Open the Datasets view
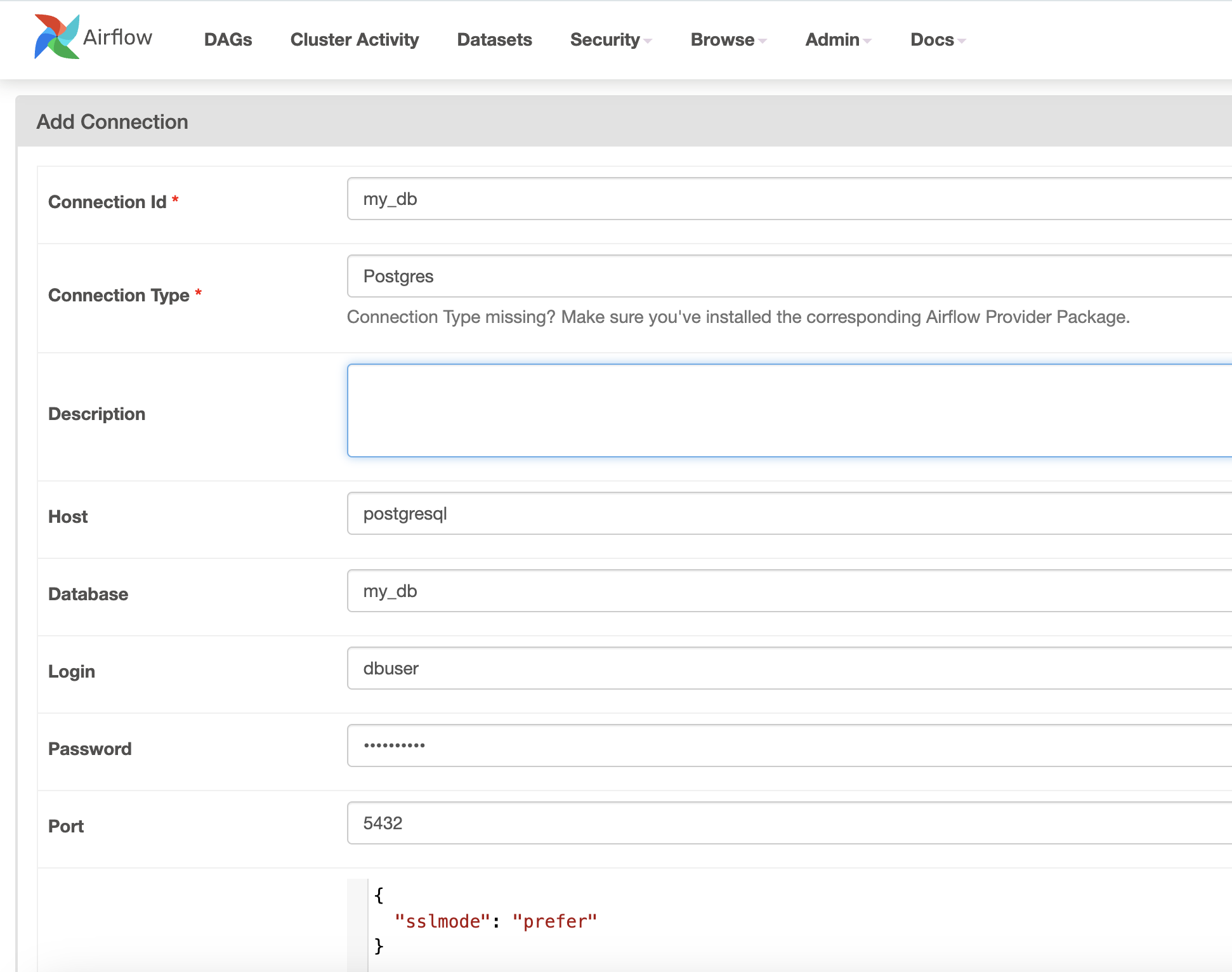Viewport: 1232px width, 972px height. [494, 39]
